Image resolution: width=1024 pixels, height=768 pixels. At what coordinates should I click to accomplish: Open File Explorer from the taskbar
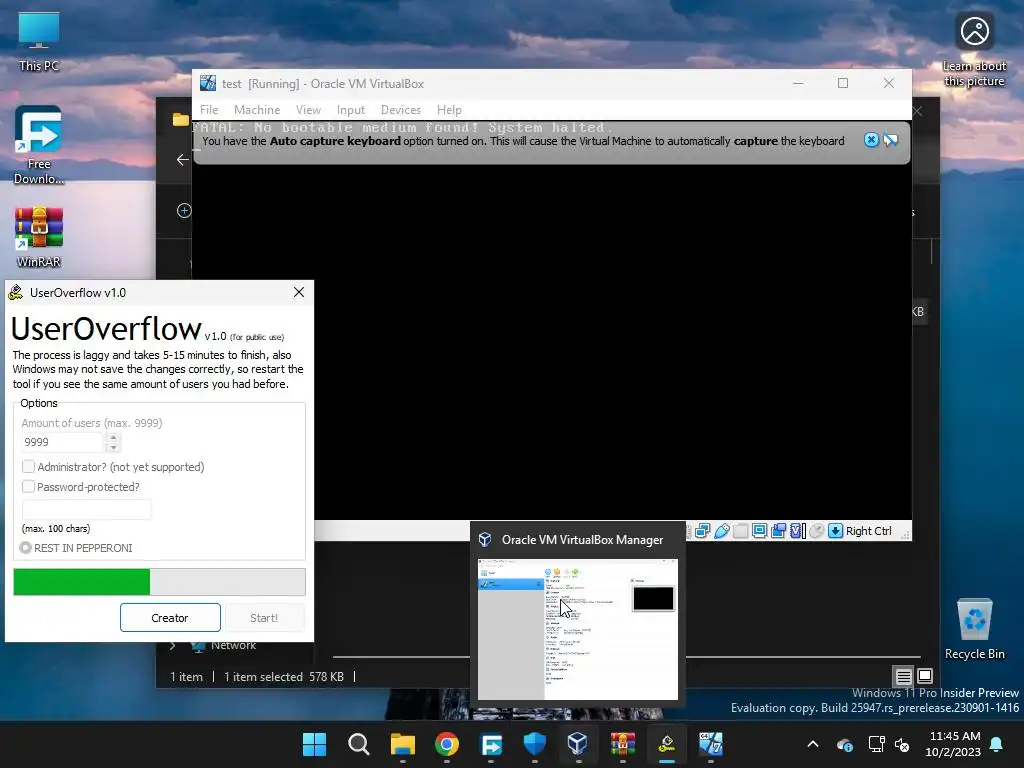pyautogui.click(x=403, y=744)
